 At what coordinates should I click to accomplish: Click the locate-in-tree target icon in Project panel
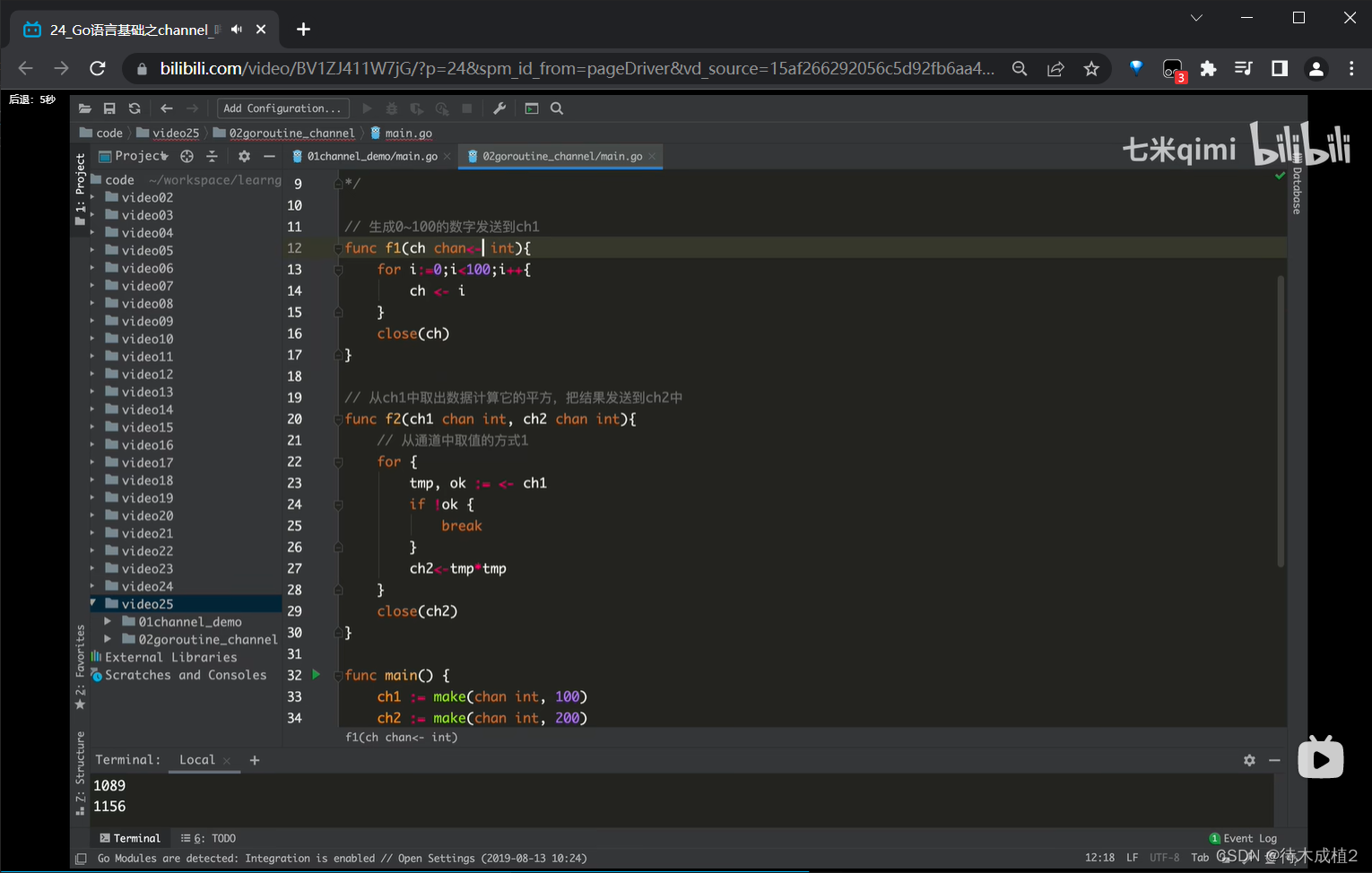pos(187,156)
